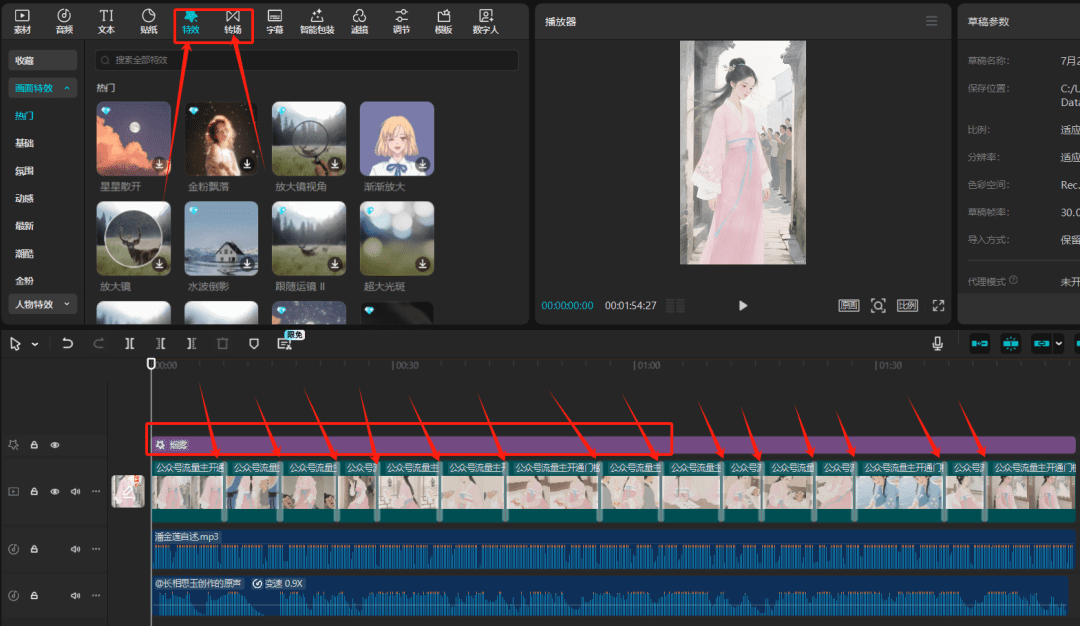Open the 音频 audio tab

64,21
